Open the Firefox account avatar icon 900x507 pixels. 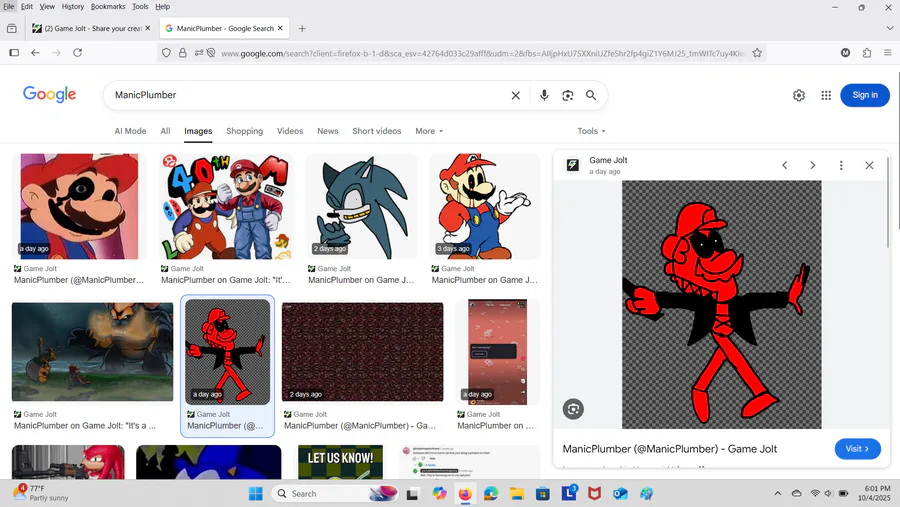[x=845, y=53]
